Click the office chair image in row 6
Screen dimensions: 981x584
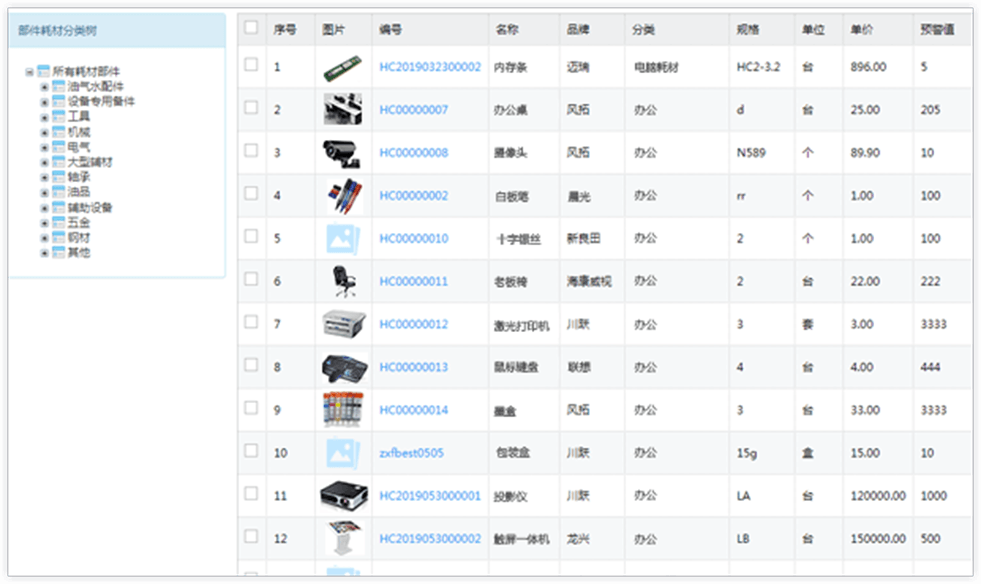pos(343,281)
